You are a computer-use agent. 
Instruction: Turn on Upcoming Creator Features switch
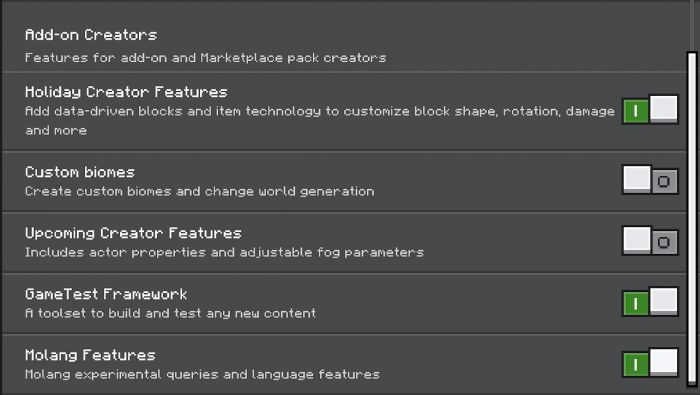(650, 241)
